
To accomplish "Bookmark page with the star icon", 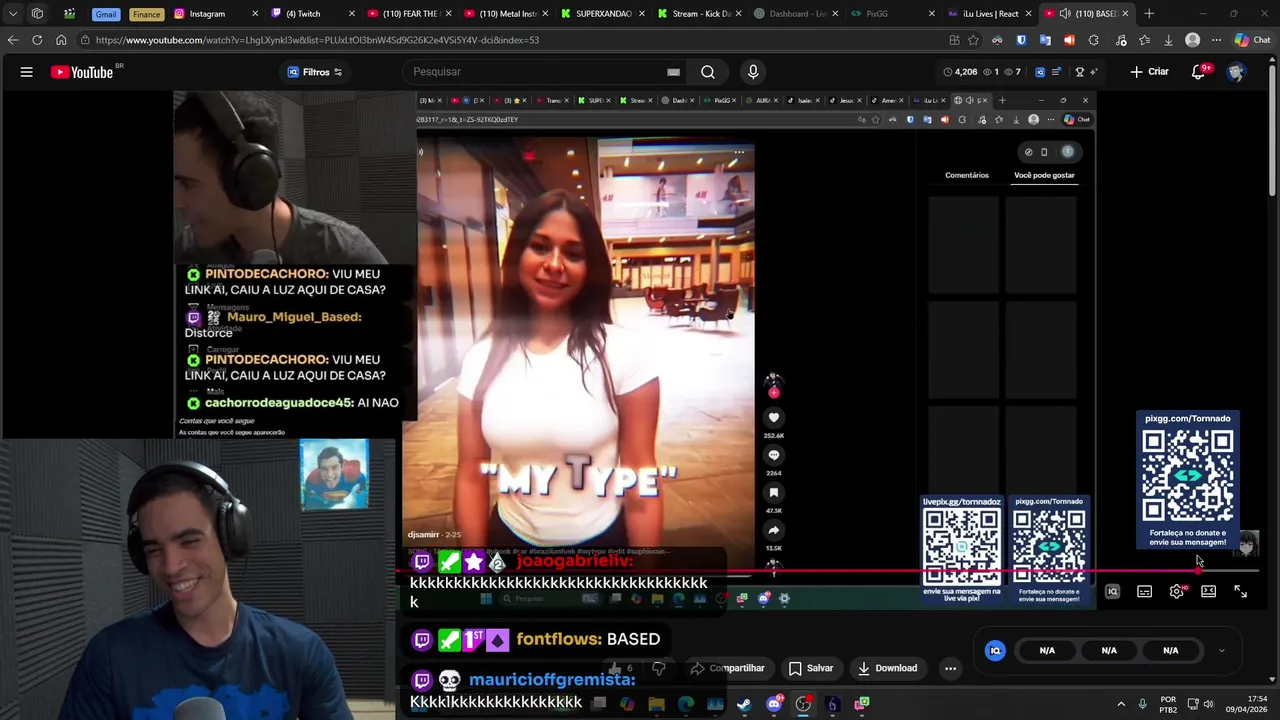I will (x=973, y=40).
